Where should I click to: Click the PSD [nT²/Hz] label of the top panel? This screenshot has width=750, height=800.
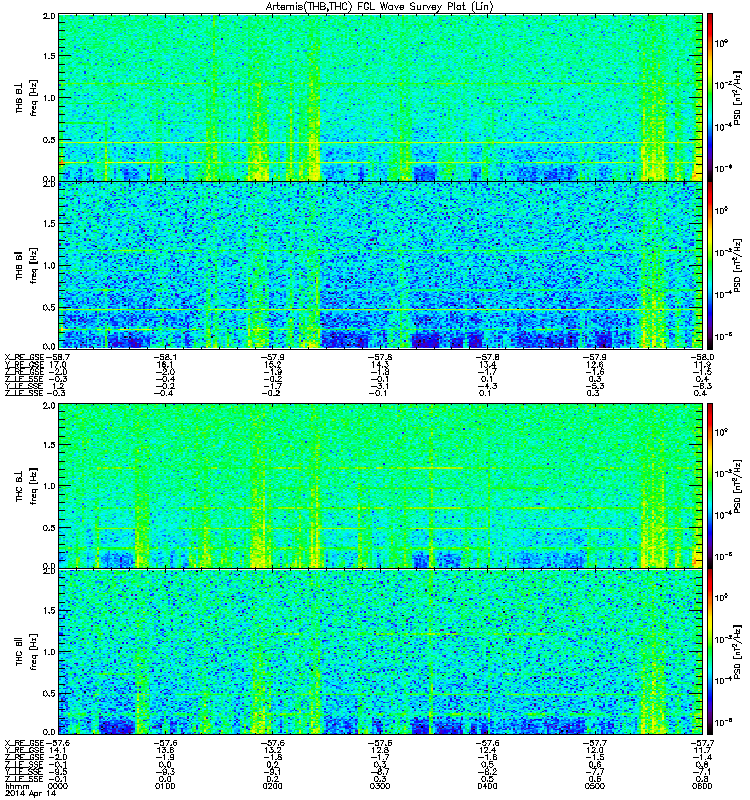(737, 97)
